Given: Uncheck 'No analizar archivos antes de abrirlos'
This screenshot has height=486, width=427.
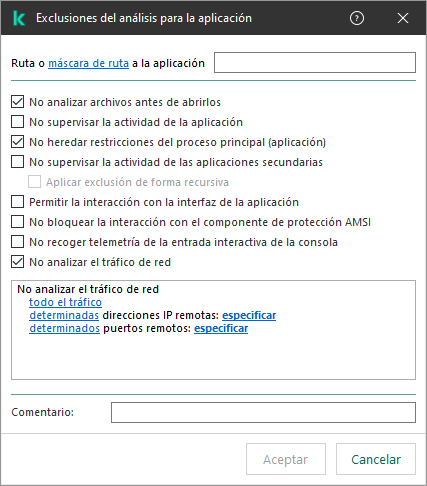Looking at the screenshot, I should click(17, 102).
